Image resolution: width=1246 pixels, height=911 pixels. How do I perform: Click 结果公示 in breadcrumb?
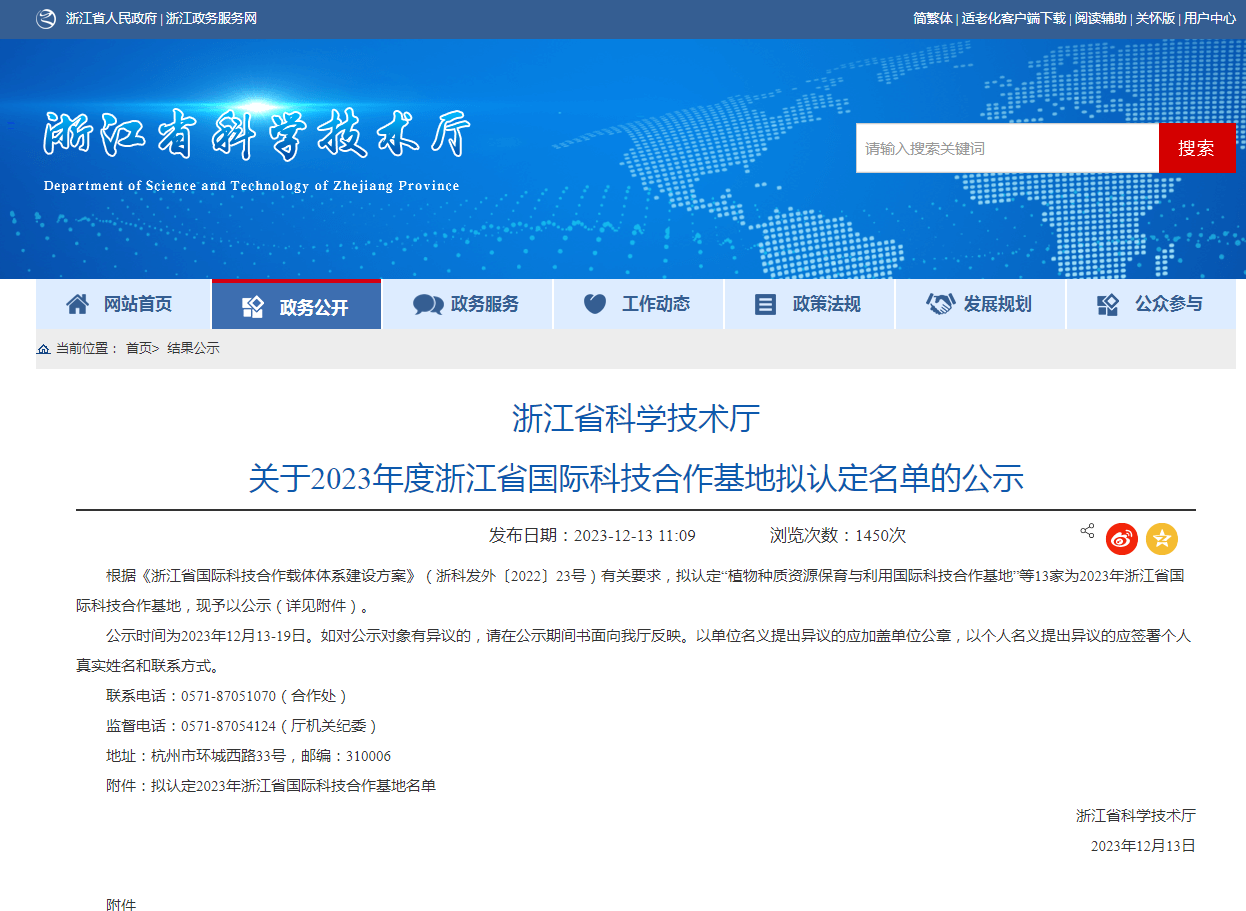pos(193,349)
